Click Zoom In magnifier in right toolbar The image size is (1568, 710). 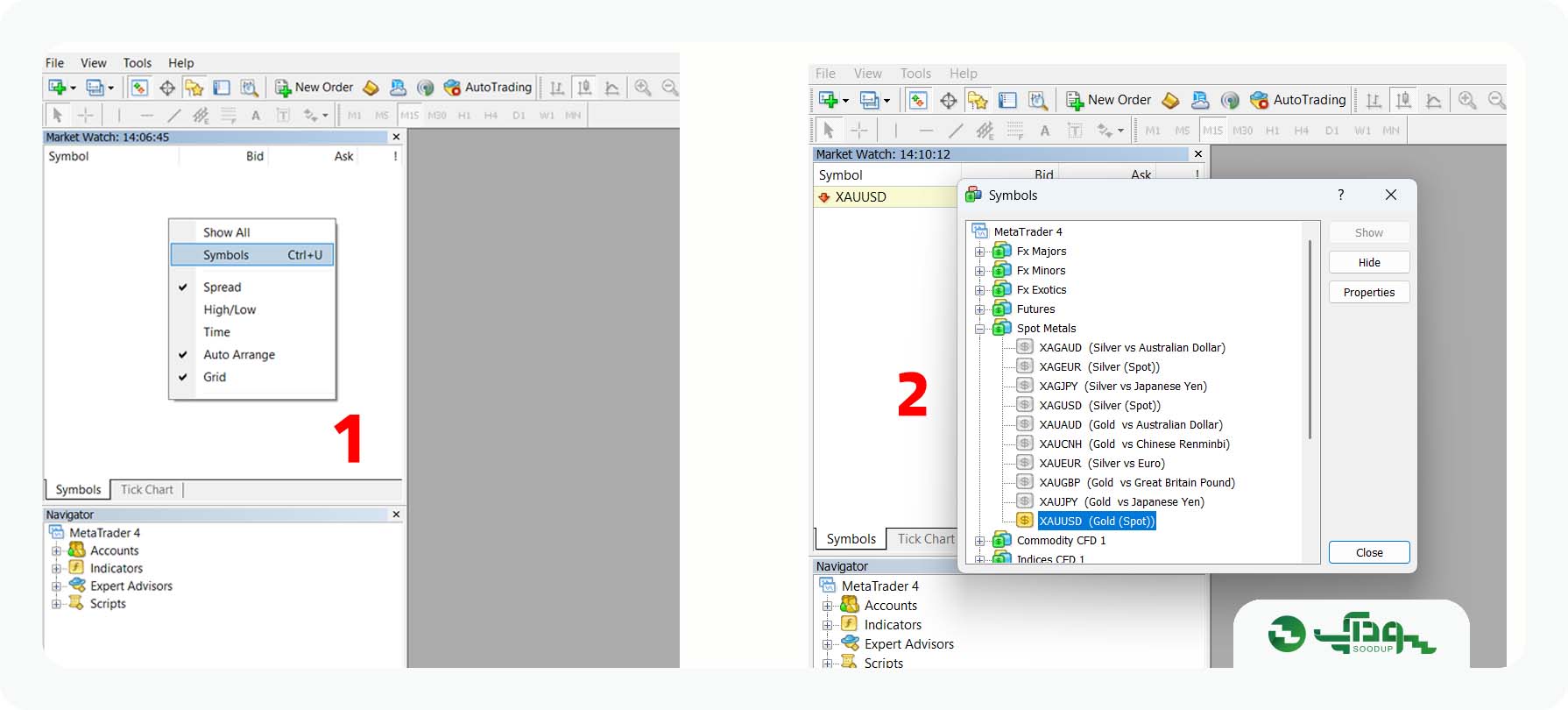click(1467, 100)
